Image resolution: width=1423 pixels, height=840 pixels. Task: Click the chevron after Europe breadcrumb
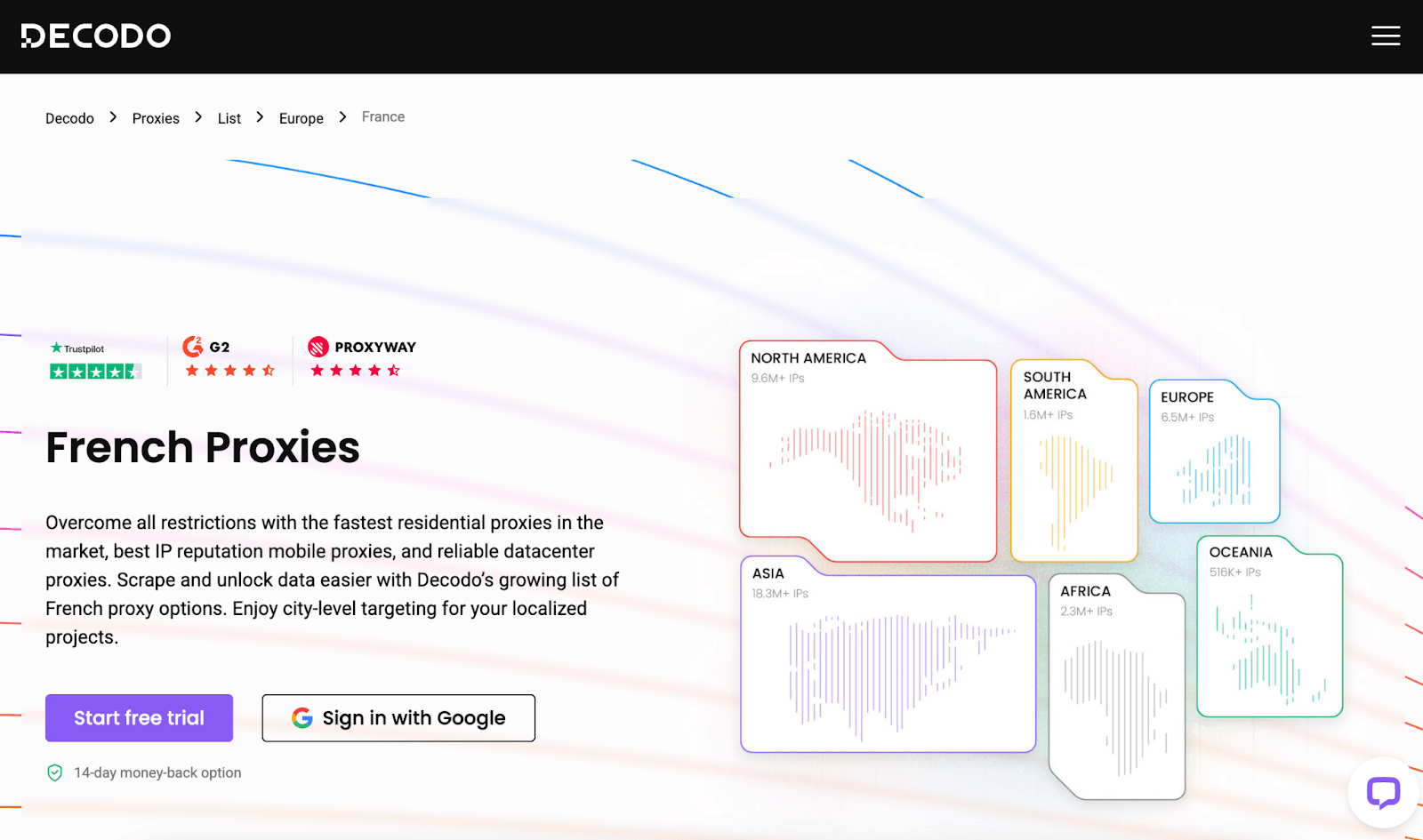[x=342, y=117]
